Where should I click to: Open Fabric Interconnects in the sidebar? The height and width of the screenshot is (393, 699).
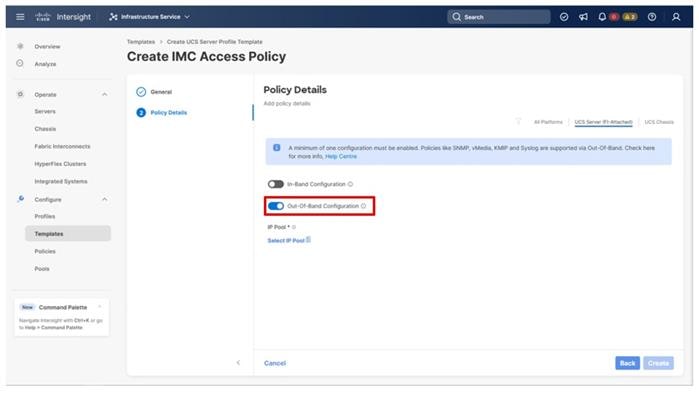point(62,146)
